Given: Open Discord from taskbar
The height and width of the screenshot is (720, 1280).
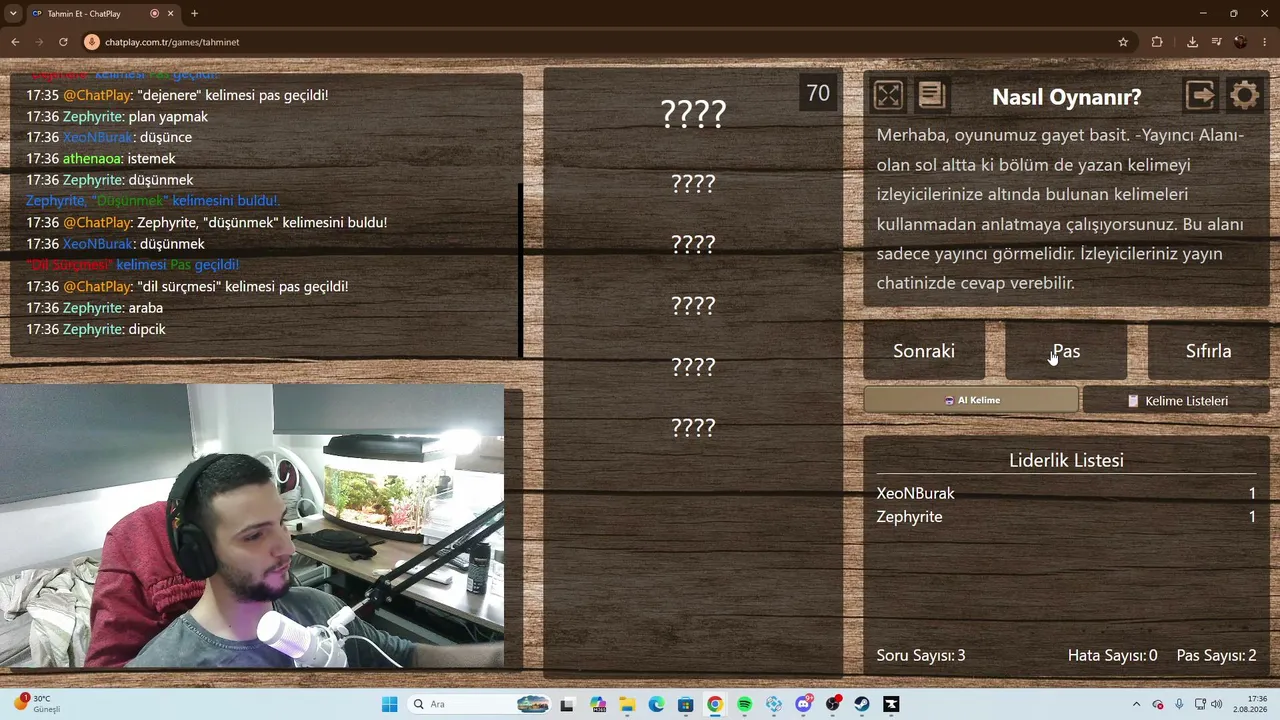Looking at the screenshot, I should [x=803, y=704].
